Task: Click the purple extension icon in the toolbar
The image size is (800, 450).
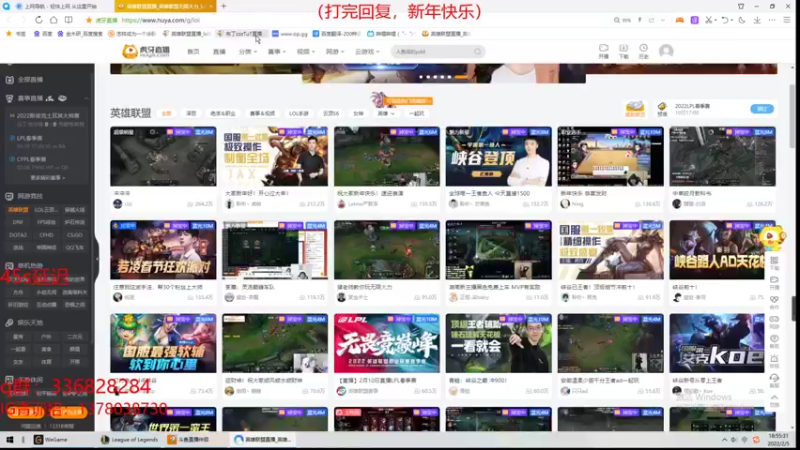Action: coord(694,20)
